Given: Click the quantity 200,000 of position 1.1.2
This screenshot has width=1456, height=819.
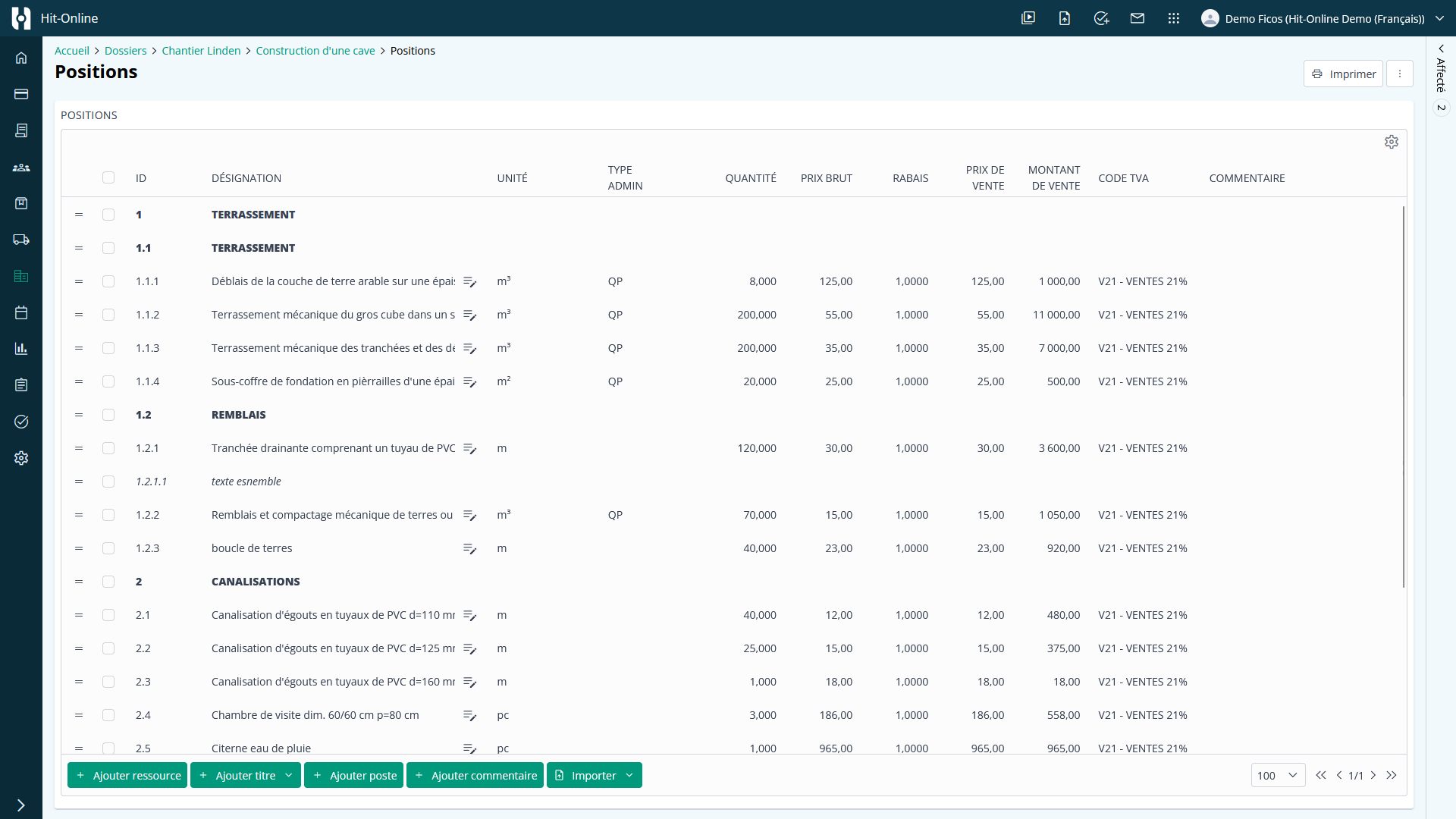Looking at the screenshot, I should (757, 315).
